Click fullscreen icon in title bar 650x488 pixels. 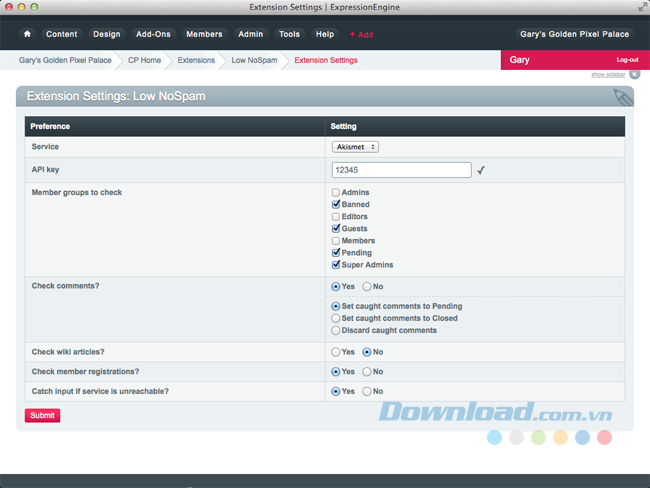pyautogui.click(x=643, y=7)
